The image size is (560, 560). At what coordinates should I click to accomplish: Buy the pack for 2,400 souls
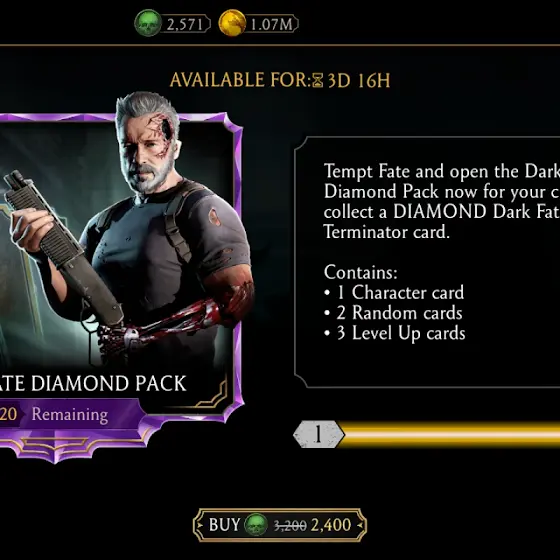(280, 525)
